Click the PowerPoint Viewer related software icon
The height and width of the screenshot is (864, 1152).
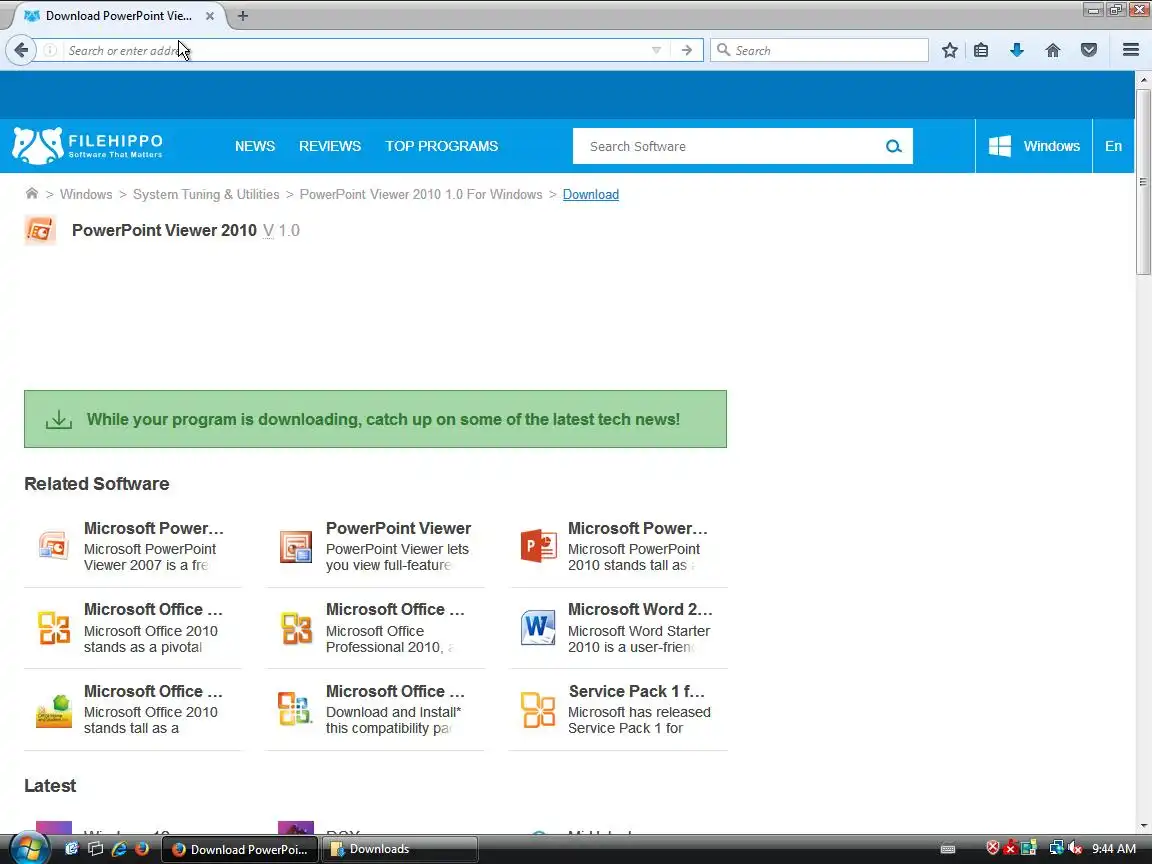click(x=295, y=546)
